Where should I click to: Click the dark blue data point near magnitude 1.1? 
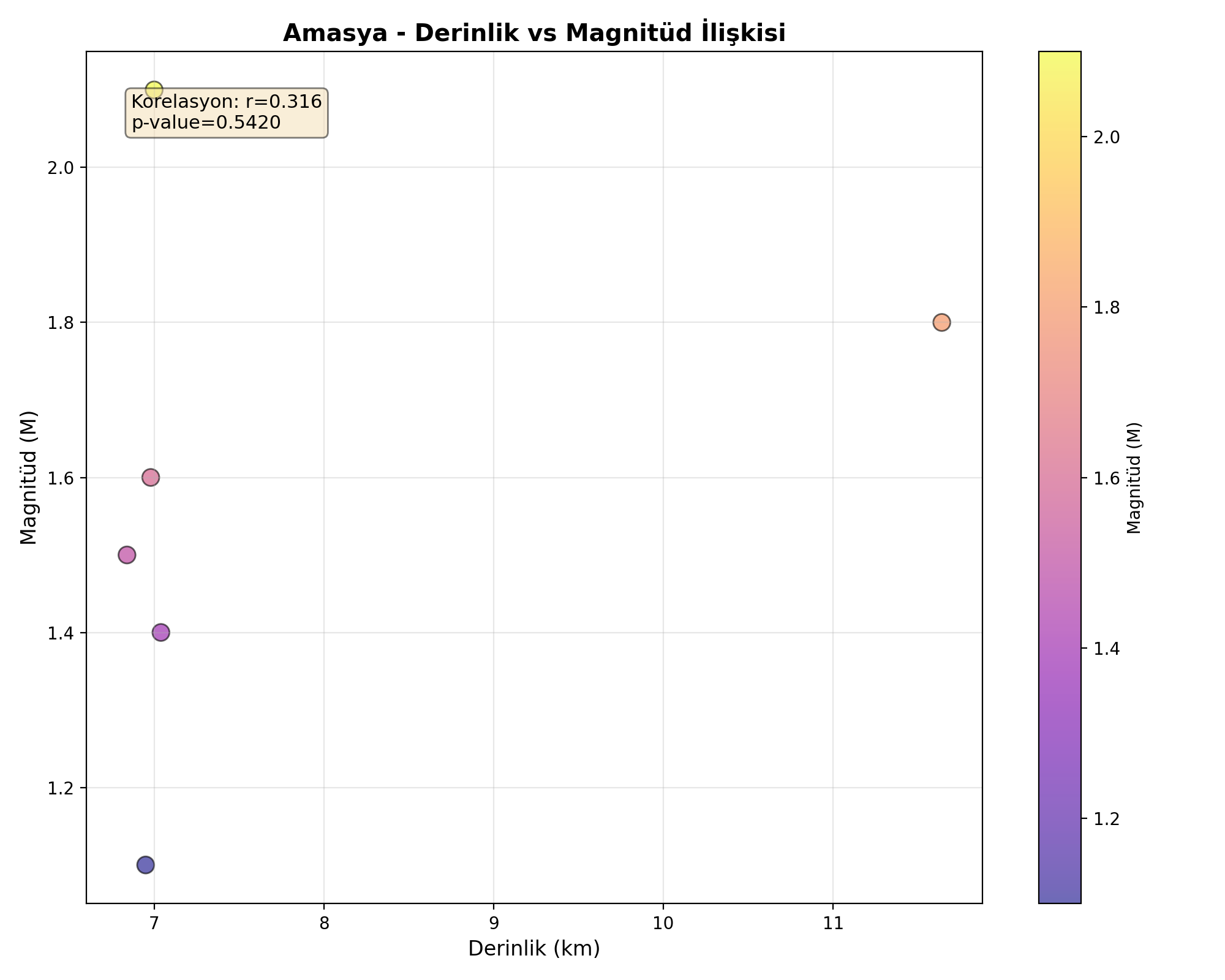coord(145,865)
